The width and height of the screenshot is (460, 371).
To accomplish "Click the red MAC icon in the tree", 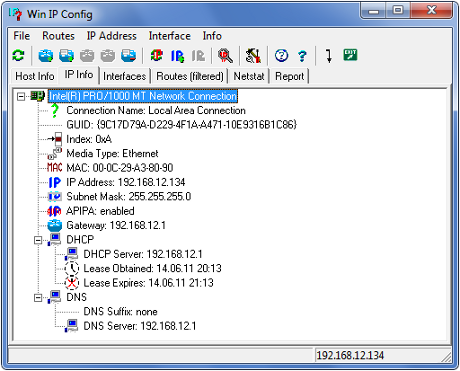I will [55, 168].
